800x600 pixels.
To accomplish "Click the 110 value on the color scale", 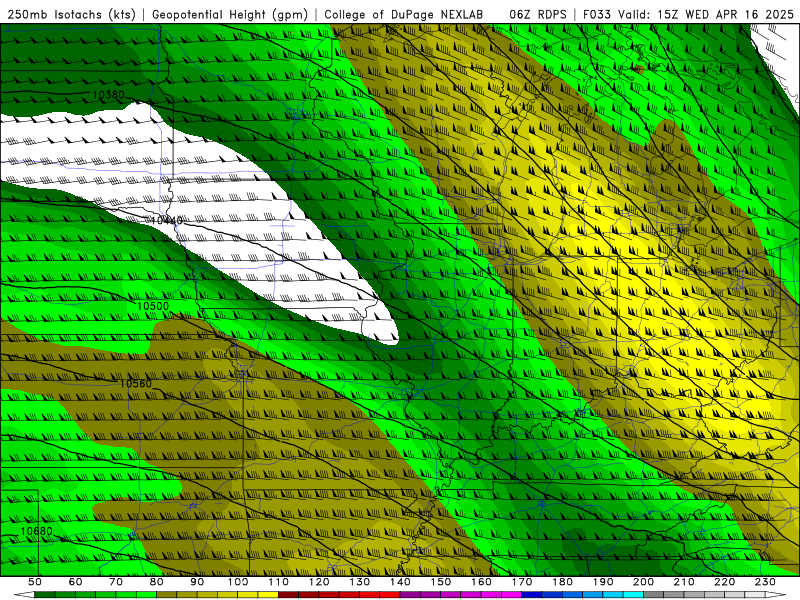I will pyautogui.click(x=278, y=582).
